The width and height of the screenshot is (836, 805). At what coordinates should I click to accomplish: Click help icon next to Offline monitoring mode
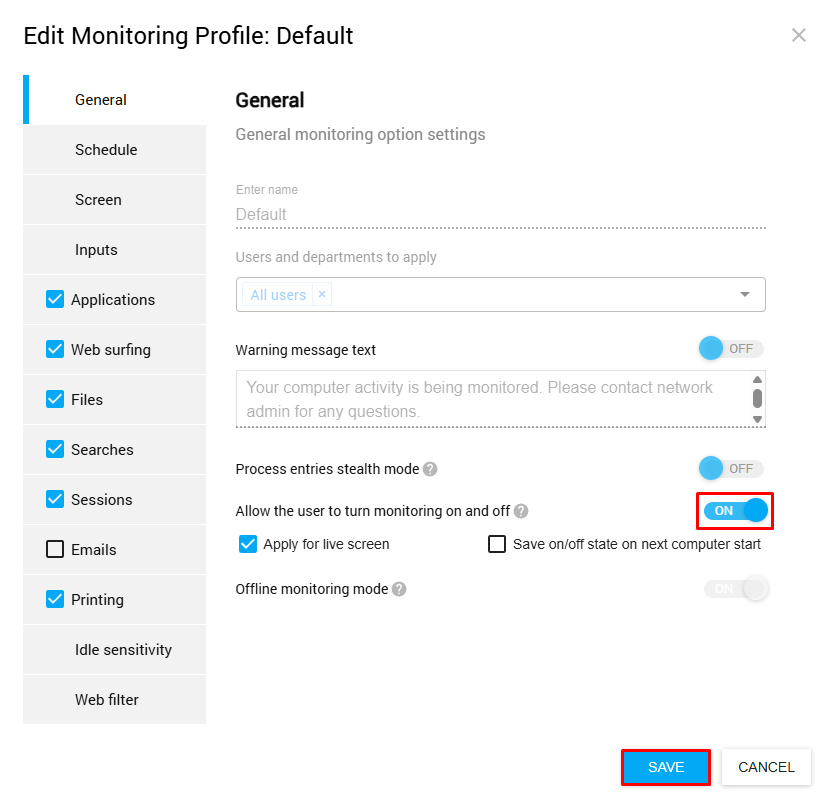pyautogui.click(x=399, y=589)
